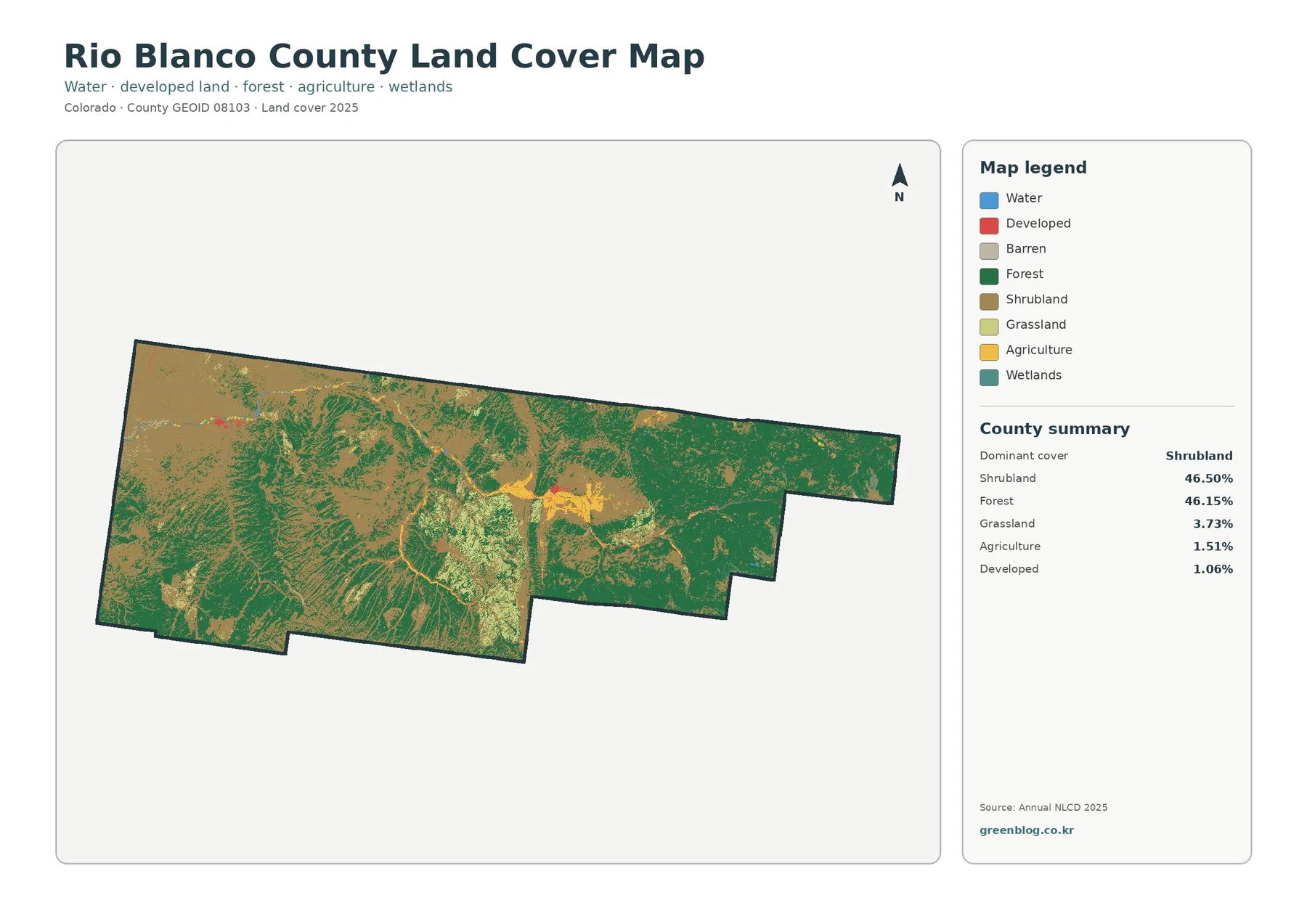Click the subtitle listing water, forest, wetlands
Screen dimensions: 1307x924
click(x=258, y=86)
